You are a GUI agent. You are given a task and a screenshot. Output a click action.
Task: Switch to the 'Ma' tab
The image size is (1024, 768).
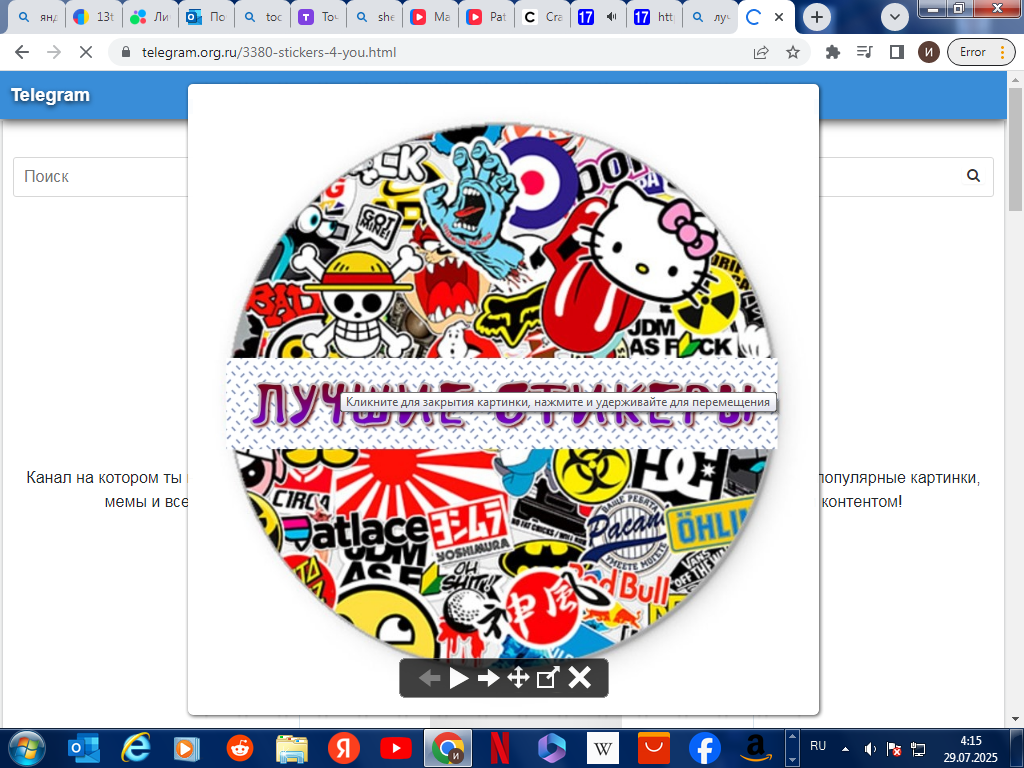point(430,17)
